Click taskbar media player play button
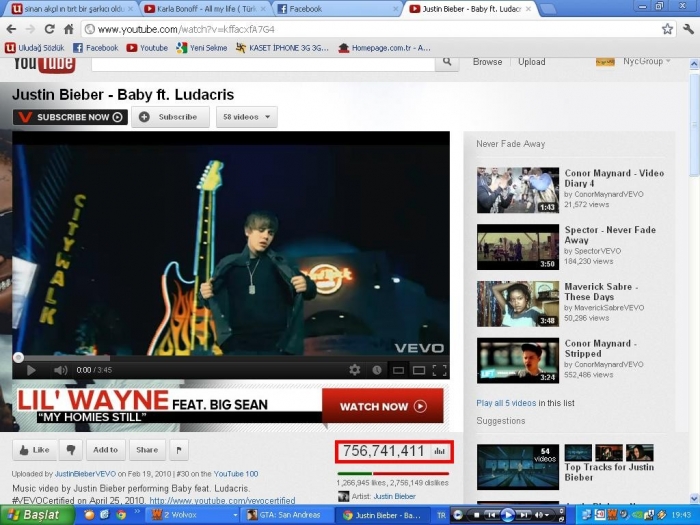This screenshot has width=700, height=525. pos(507,515)
